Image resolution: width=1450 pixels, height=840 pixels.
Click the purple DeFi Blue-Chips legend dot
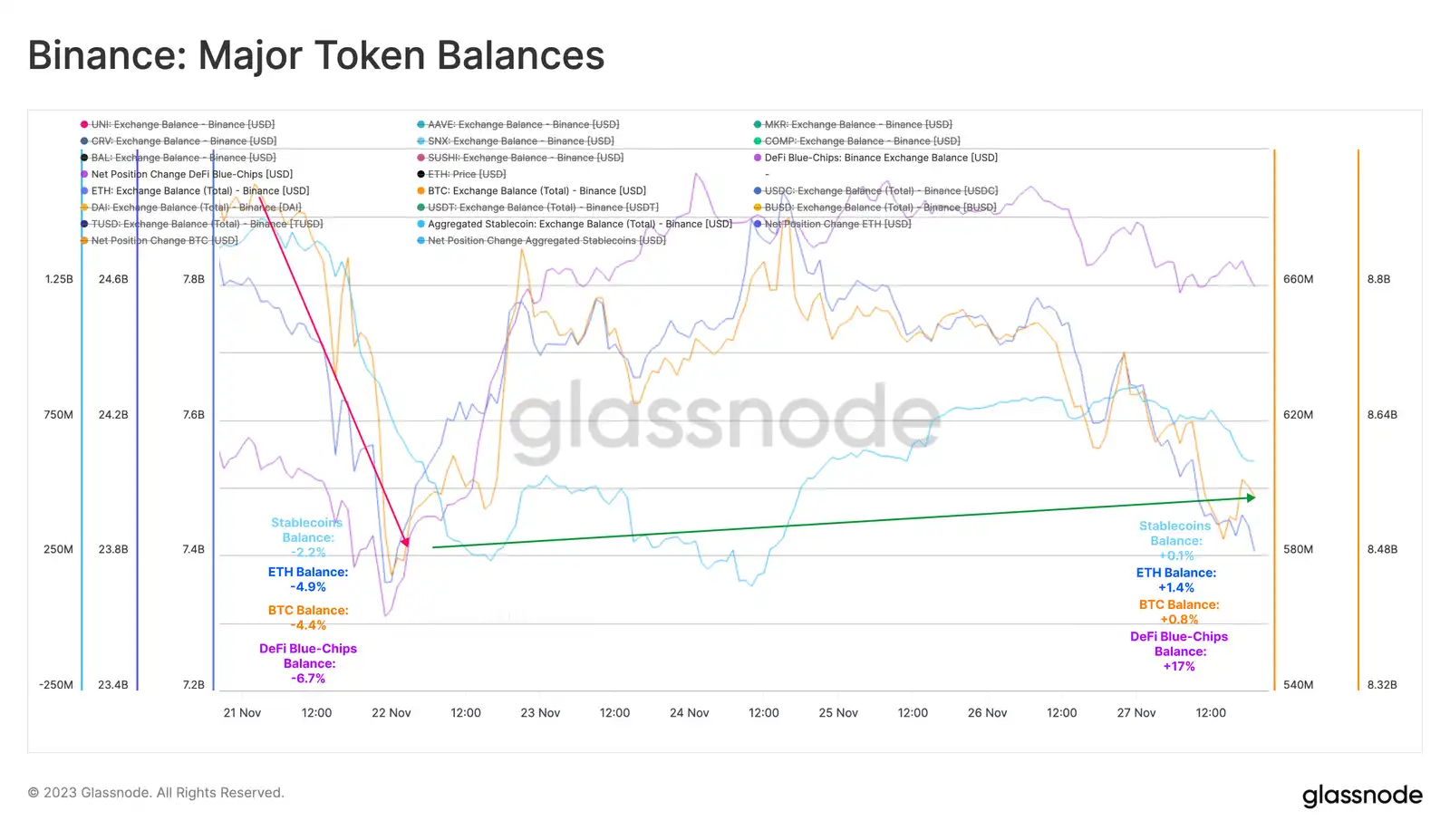click(x=758, y=158)
